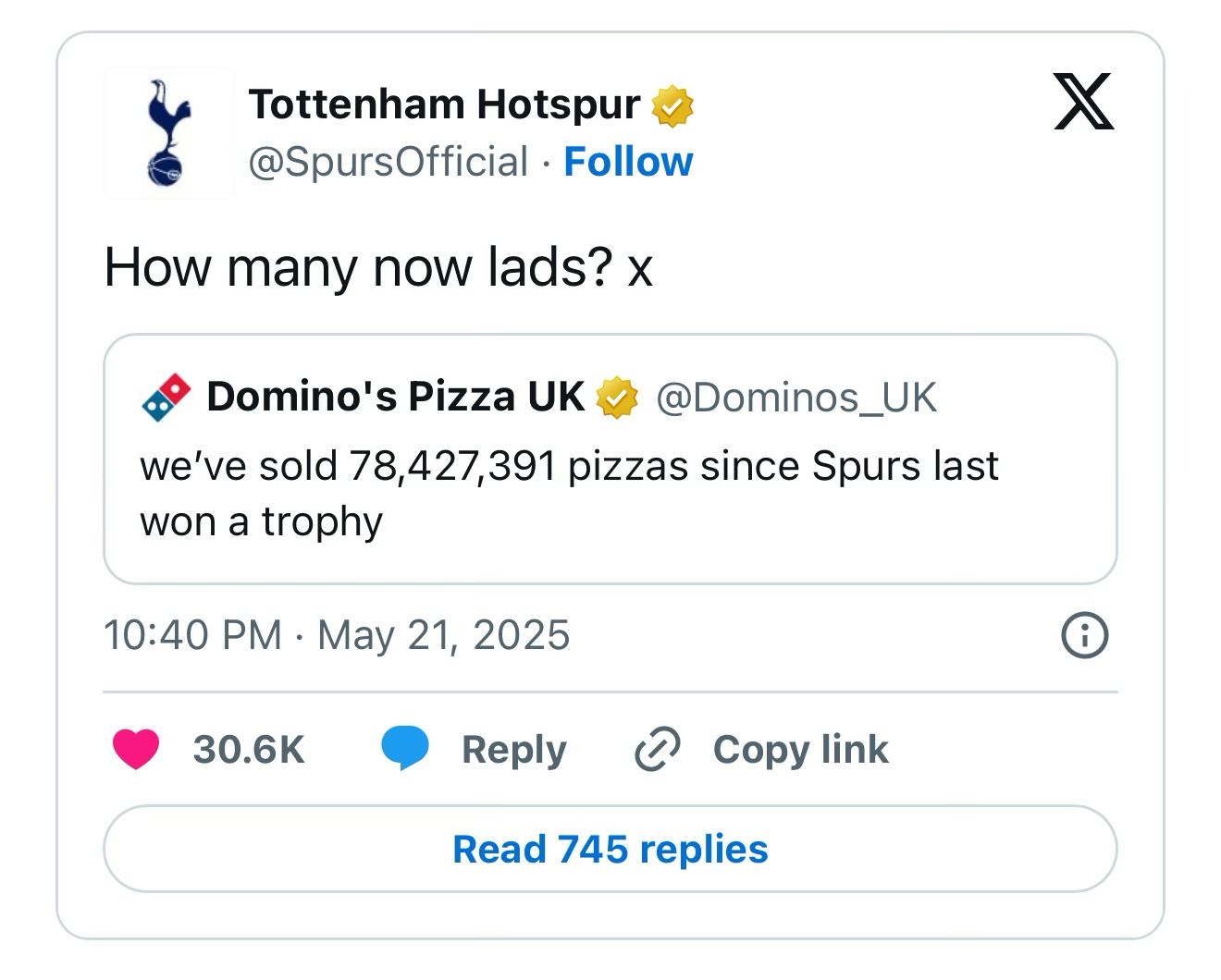Click the Domino's gold verified badge
Viewport: 1221px width, 980px height.
click(x=617, y=398)
